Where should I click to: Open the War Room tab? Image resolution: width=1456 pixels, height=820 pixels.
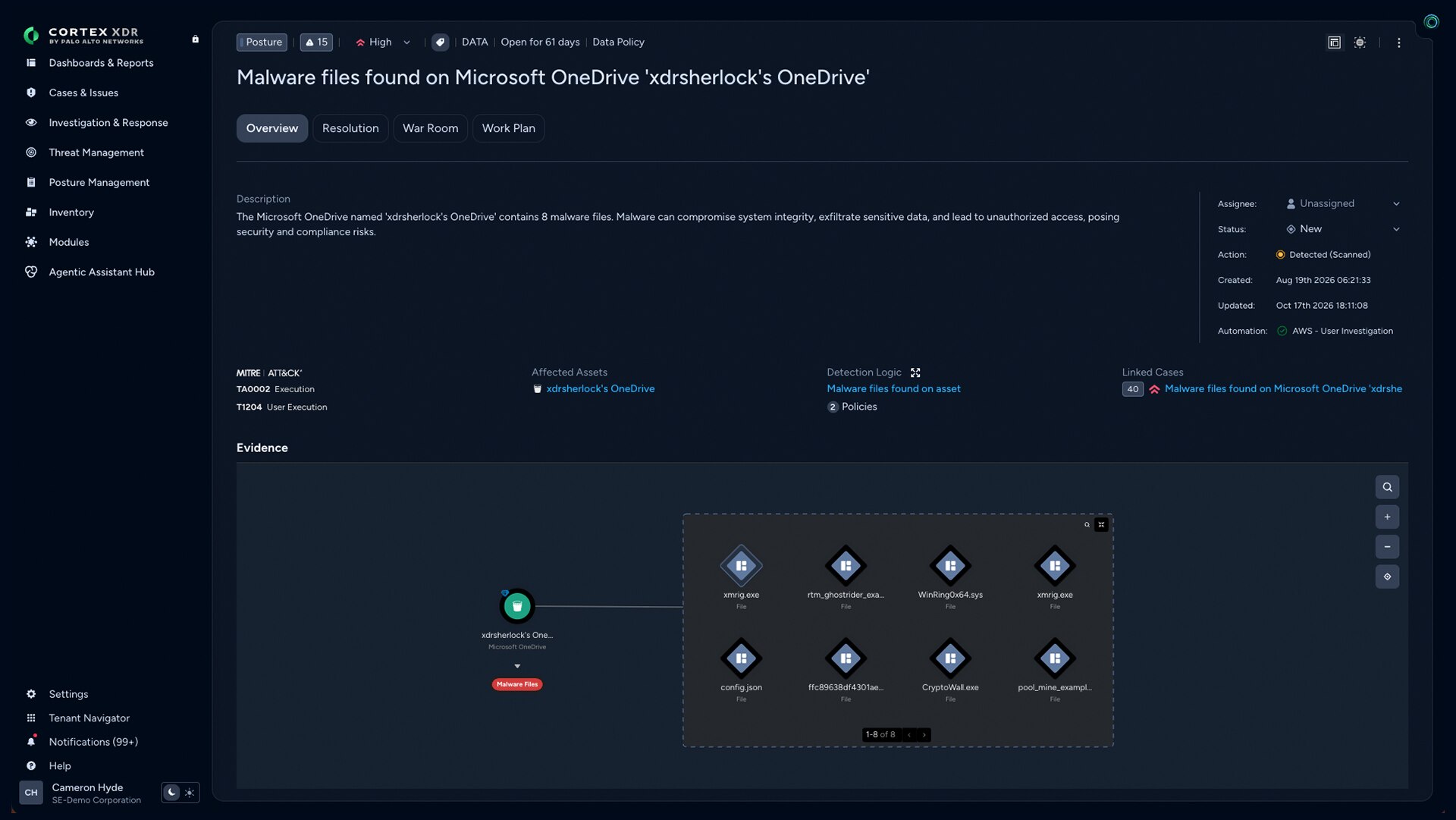(x=430, y=128)
